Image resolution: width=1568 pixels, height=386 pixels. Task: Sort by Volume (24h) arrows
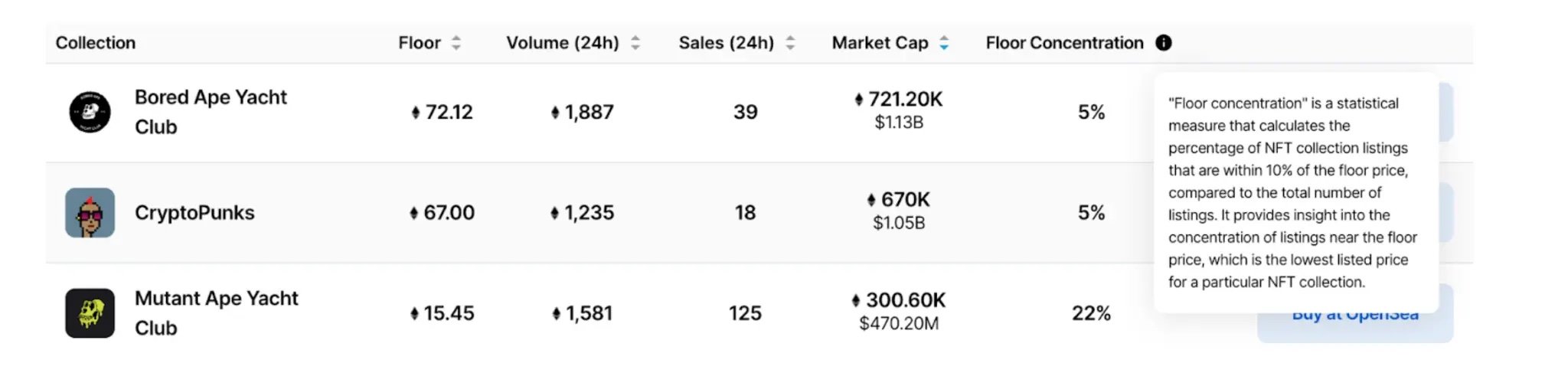pyautogui.click(x=635, y=43)
